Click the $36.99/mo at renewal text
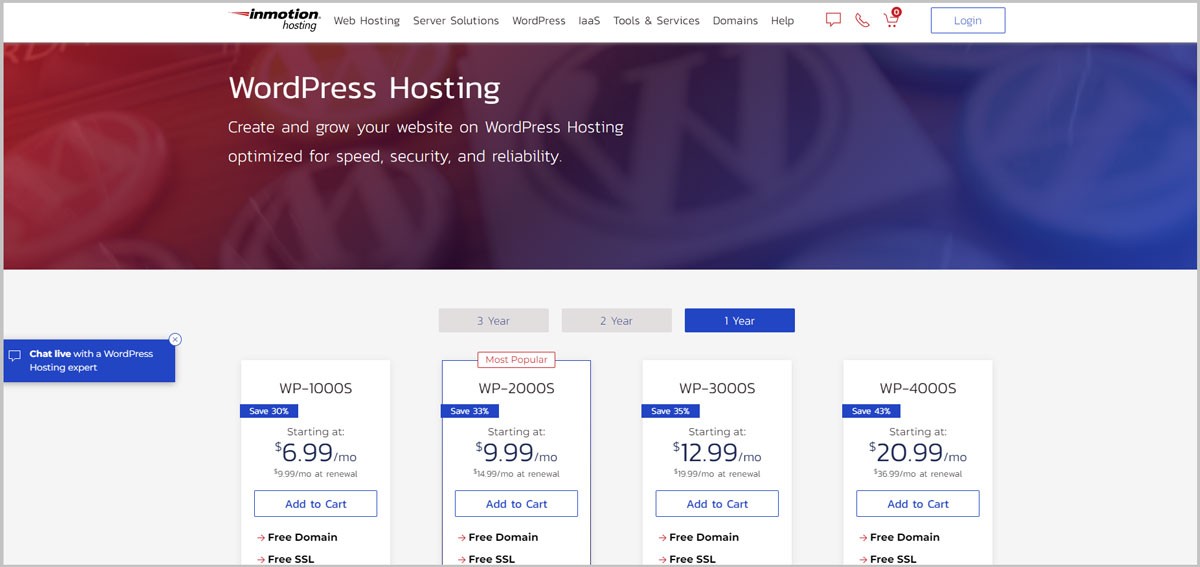This screenshot has width=1200, height=567. pyautogui.click(x=918, y=474)
